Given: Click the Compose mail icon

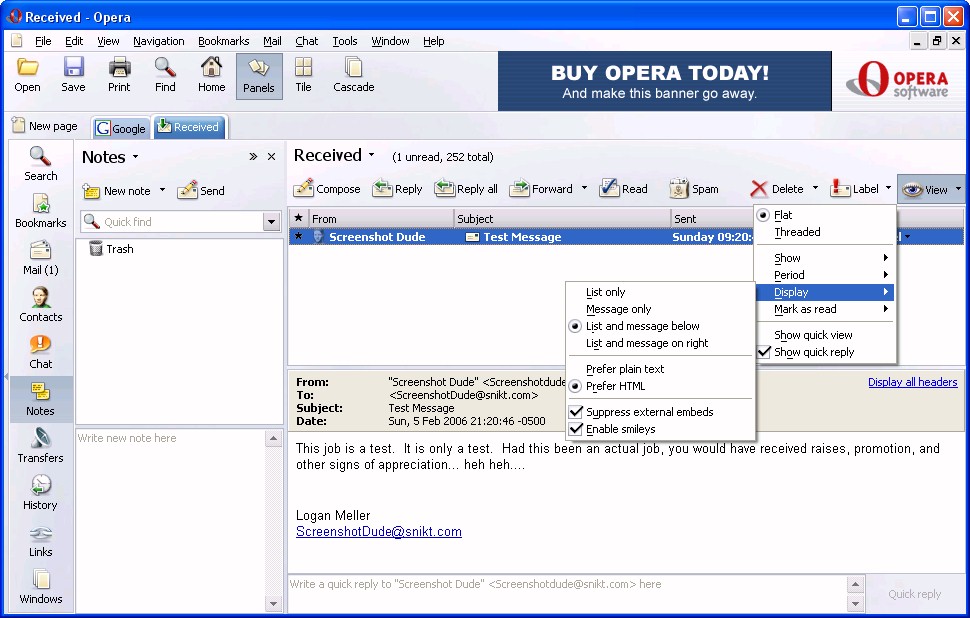Looking at the screenshot, I should (x=304, y=188).
